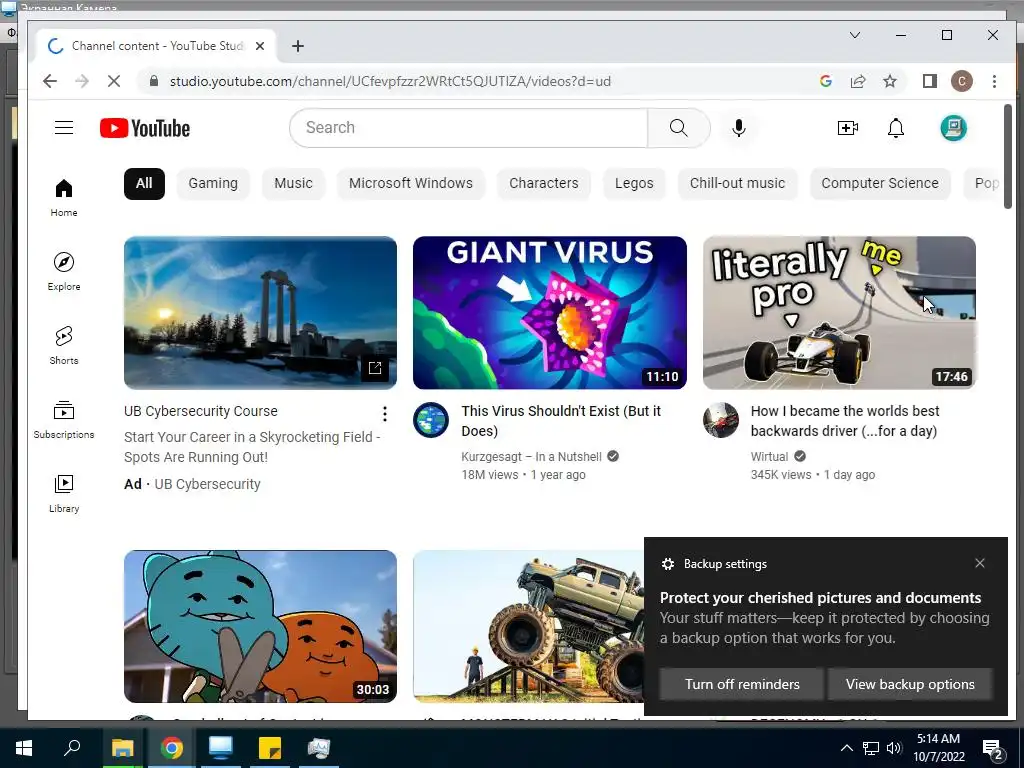Image resolution: width=1024 pixels, height=768 pixels.
Task: Open Shorts in the sidebar
Action: coord(64,345)
